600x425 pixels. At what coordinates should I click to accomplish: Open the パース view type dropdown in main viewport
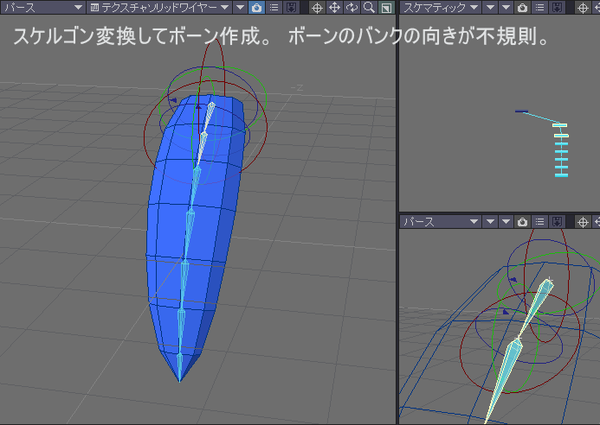42,7
